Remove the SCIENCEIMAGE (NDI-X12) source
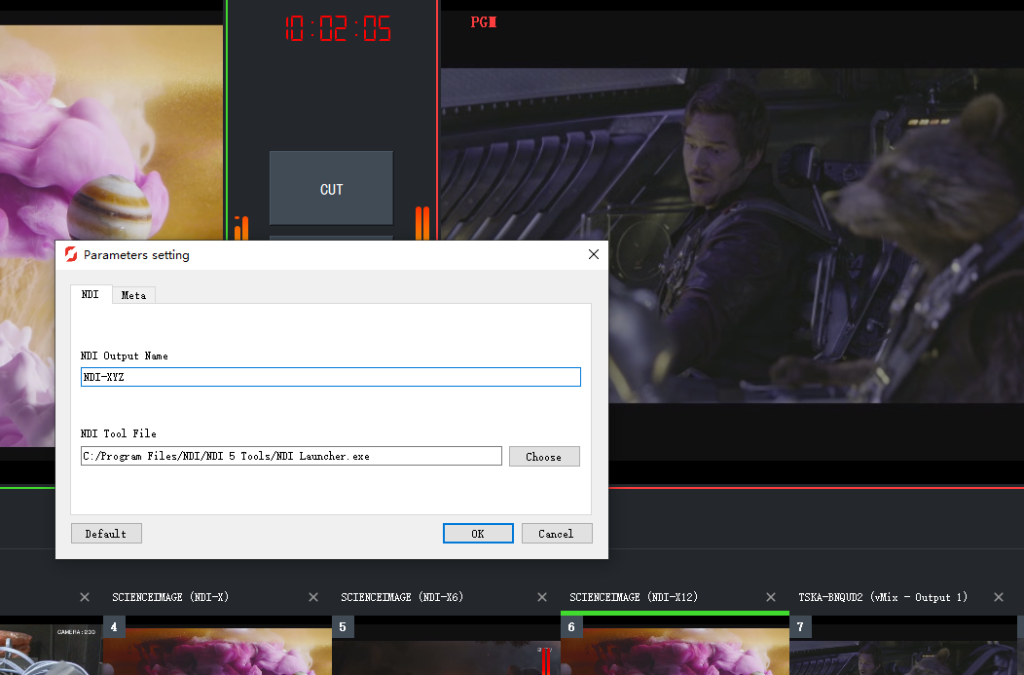This screenshot has height=675, width=1024. point(771,597)
